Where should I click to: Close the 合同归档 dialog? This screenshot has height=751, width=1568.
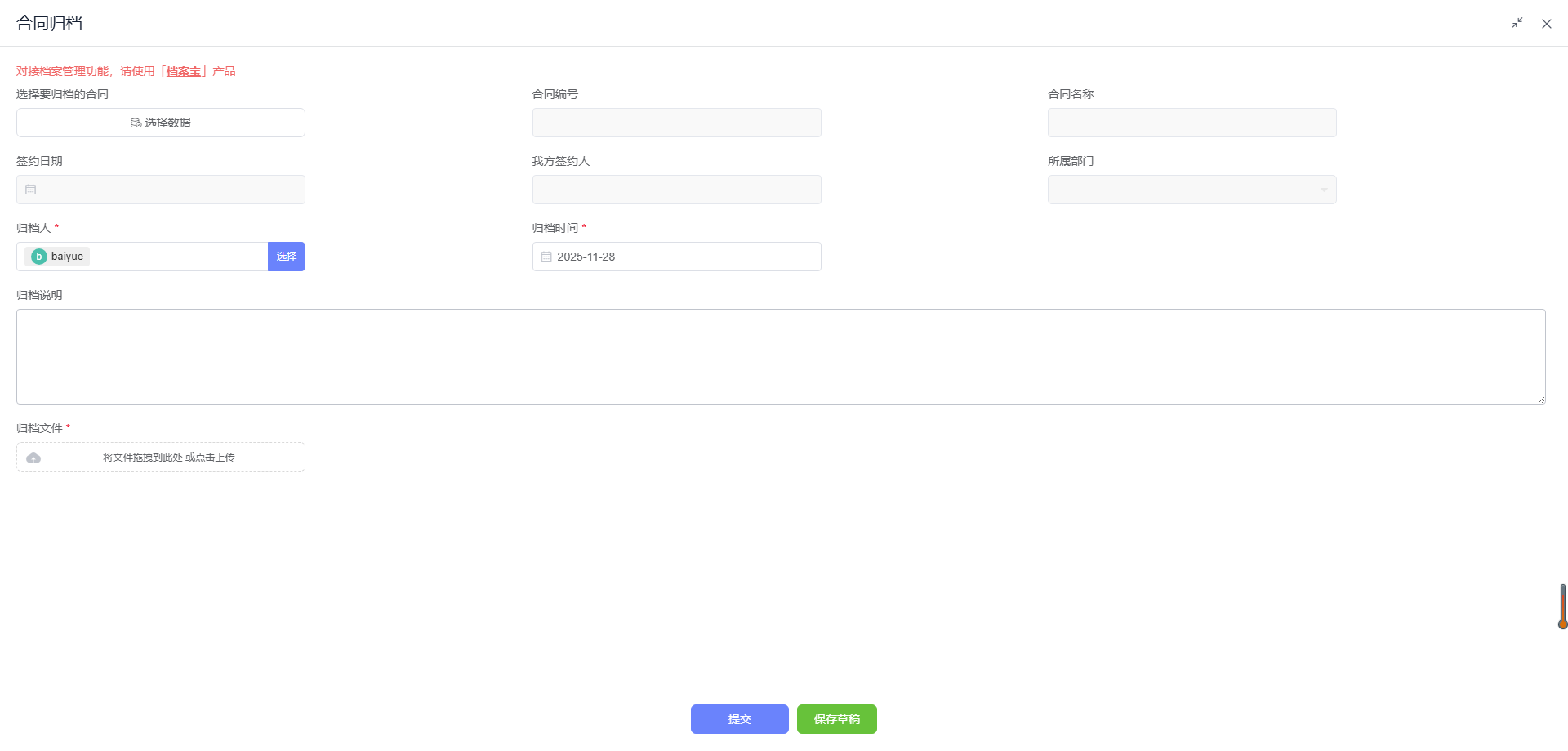tap(1546, 24)
